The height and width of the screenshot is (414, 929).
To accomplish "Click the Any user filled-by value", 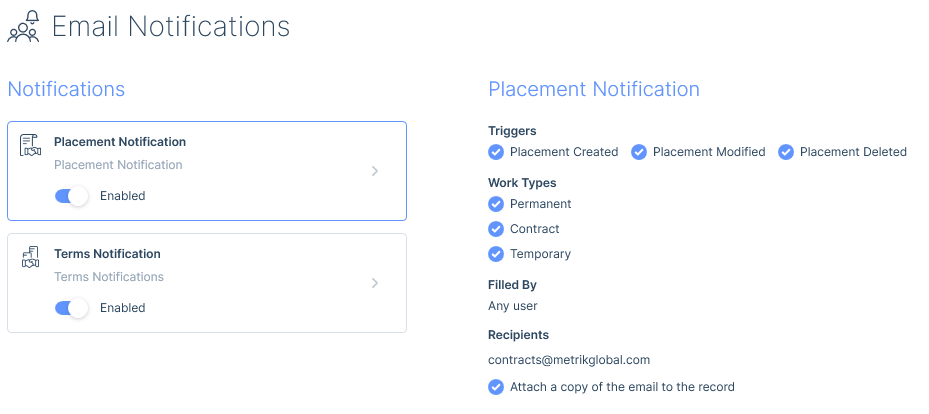I will (512, 306).
